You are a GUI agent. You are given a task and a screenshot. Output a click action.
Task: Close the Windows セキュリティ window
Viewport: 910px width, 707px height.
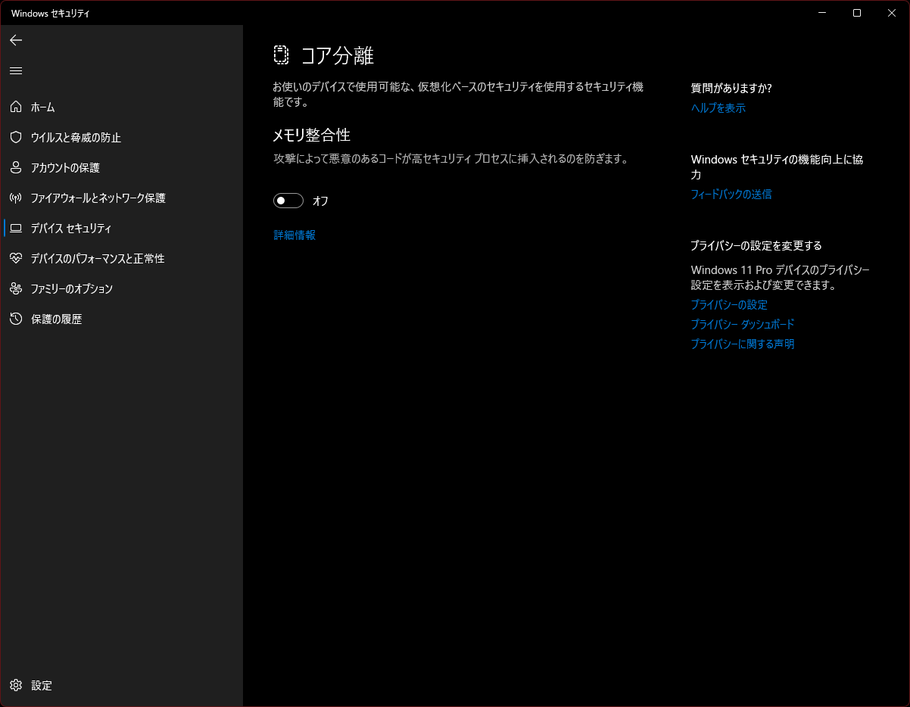click(891, 13)
